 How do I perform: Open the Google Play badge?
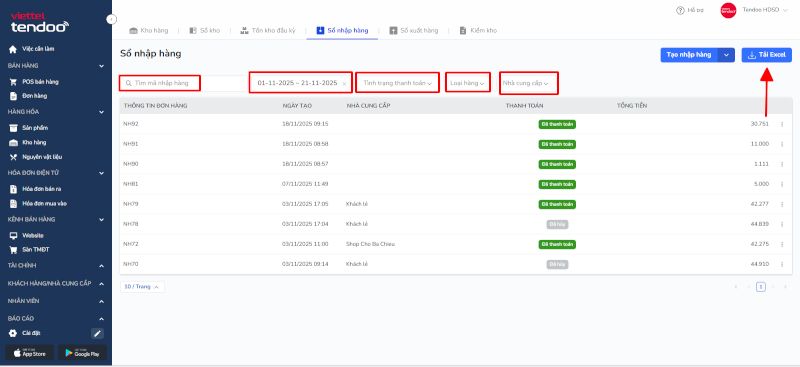(83, 353)
